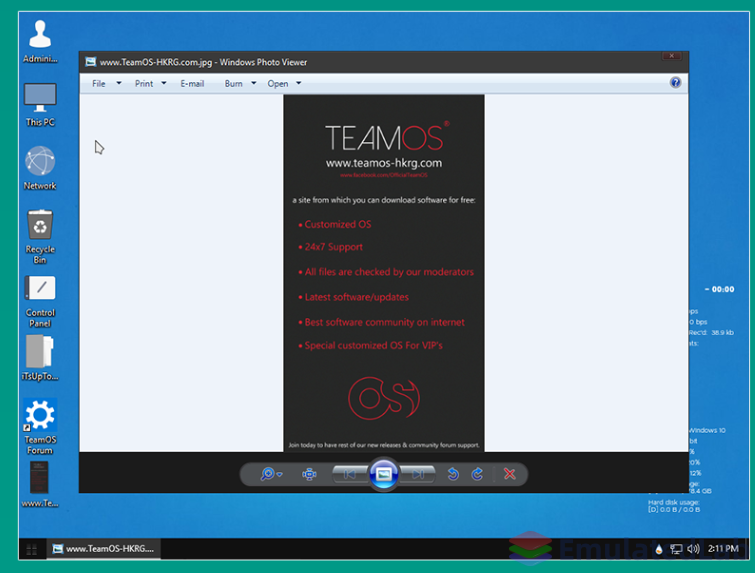755x573 pixels.
Task: Click the Start button on the taskbar
Action: coord(32,549)
